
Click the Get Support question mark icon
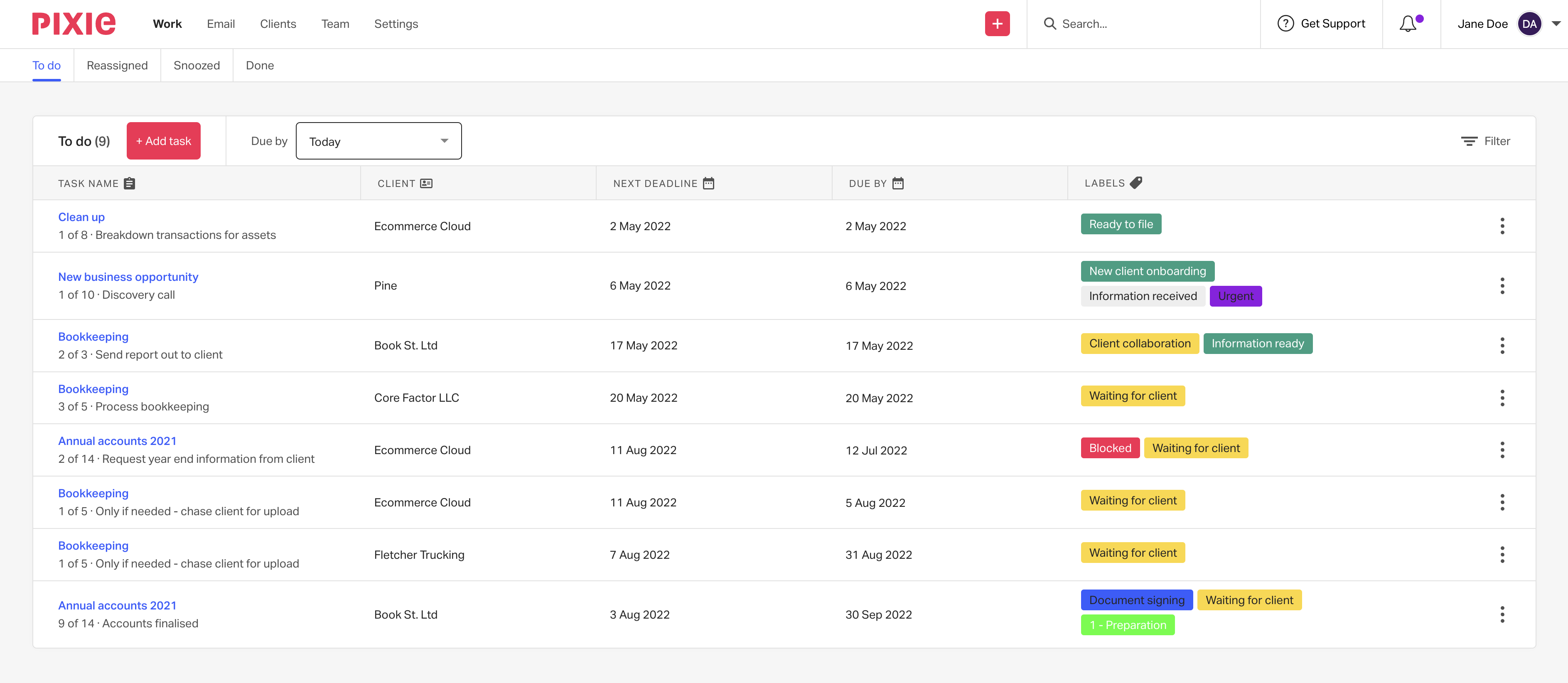pos(1285,24)
